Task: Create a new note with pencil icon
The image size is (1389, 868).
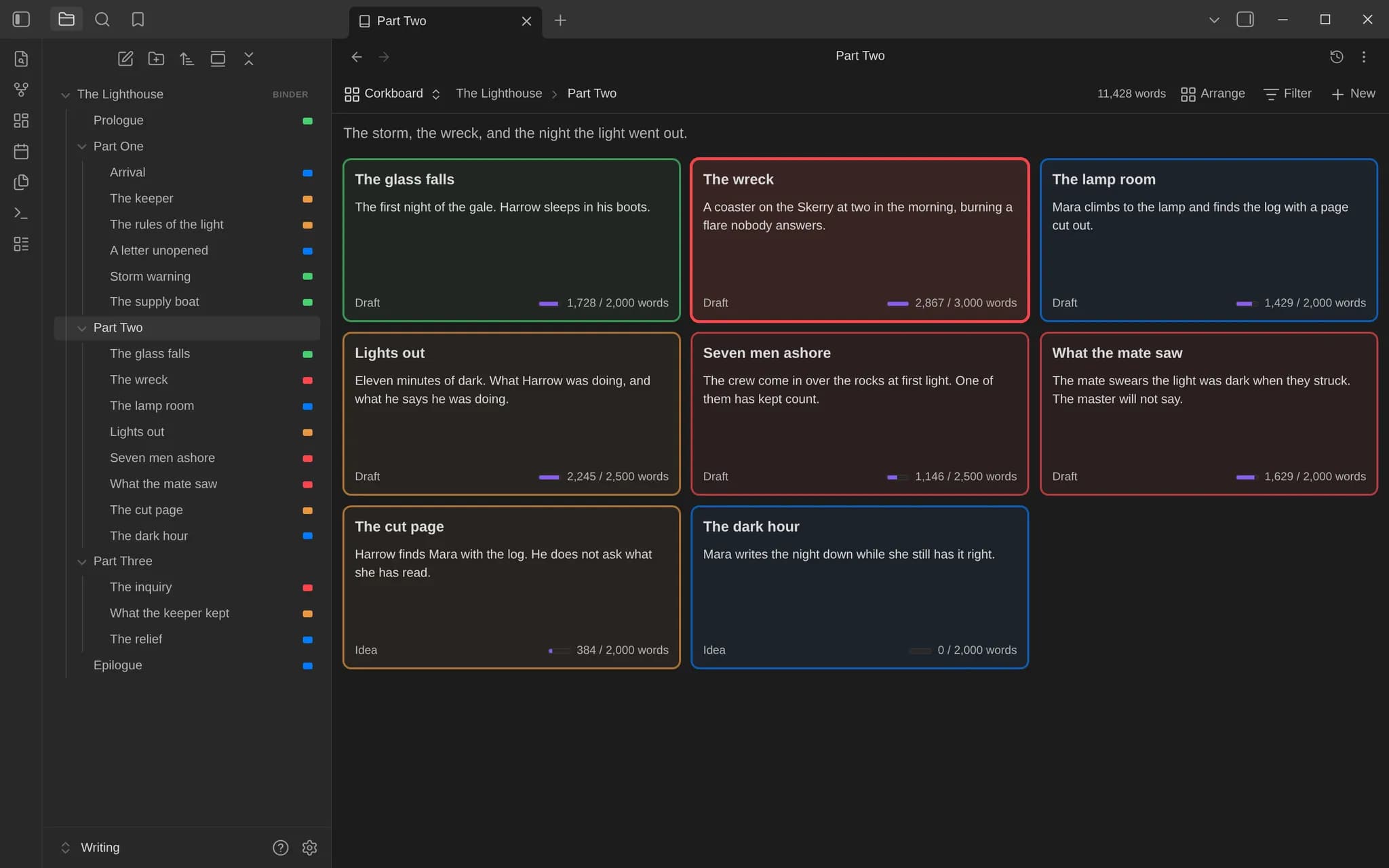Action: pyautogui.click(x=125, y=59)
